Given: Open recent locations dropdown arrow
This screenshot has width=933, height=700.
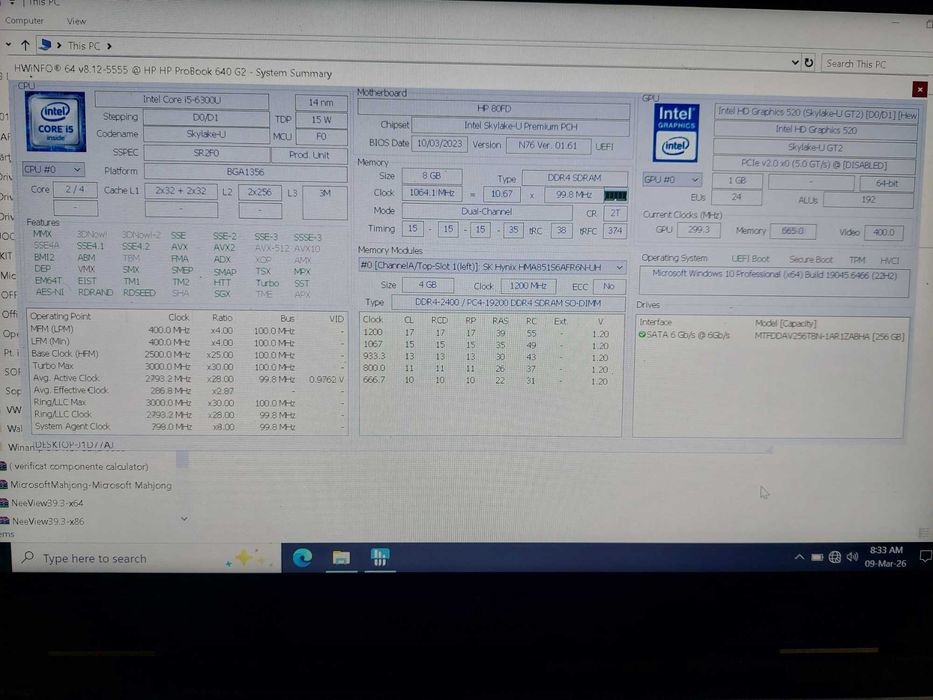Looking at the screenshot, I should [8, 45].
